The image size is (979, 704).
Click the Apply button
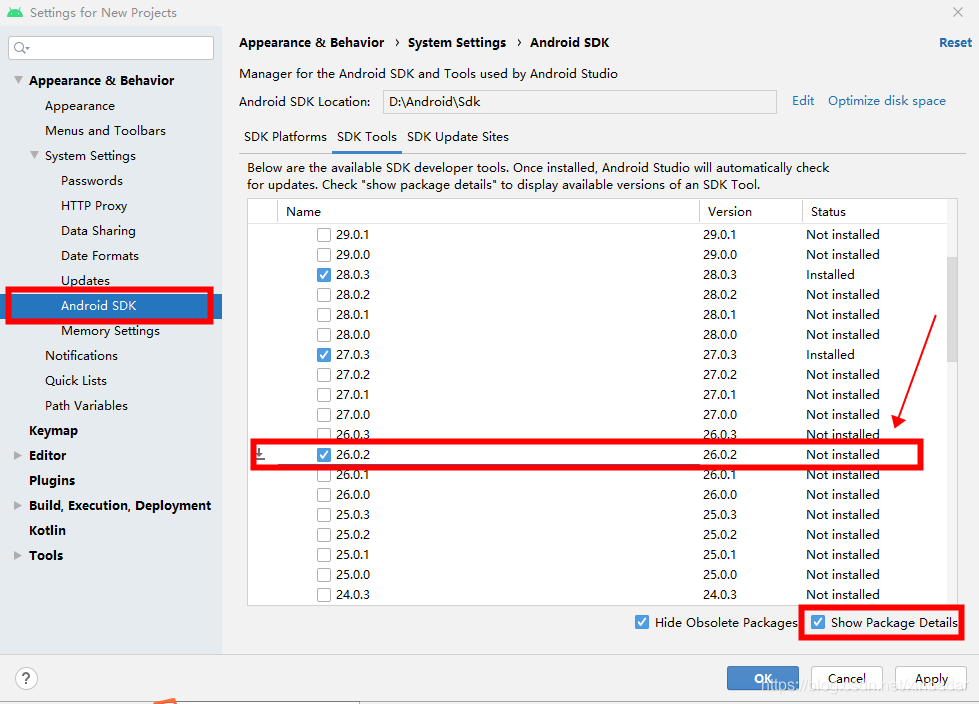pyautogui.click(x=931, y=678)
